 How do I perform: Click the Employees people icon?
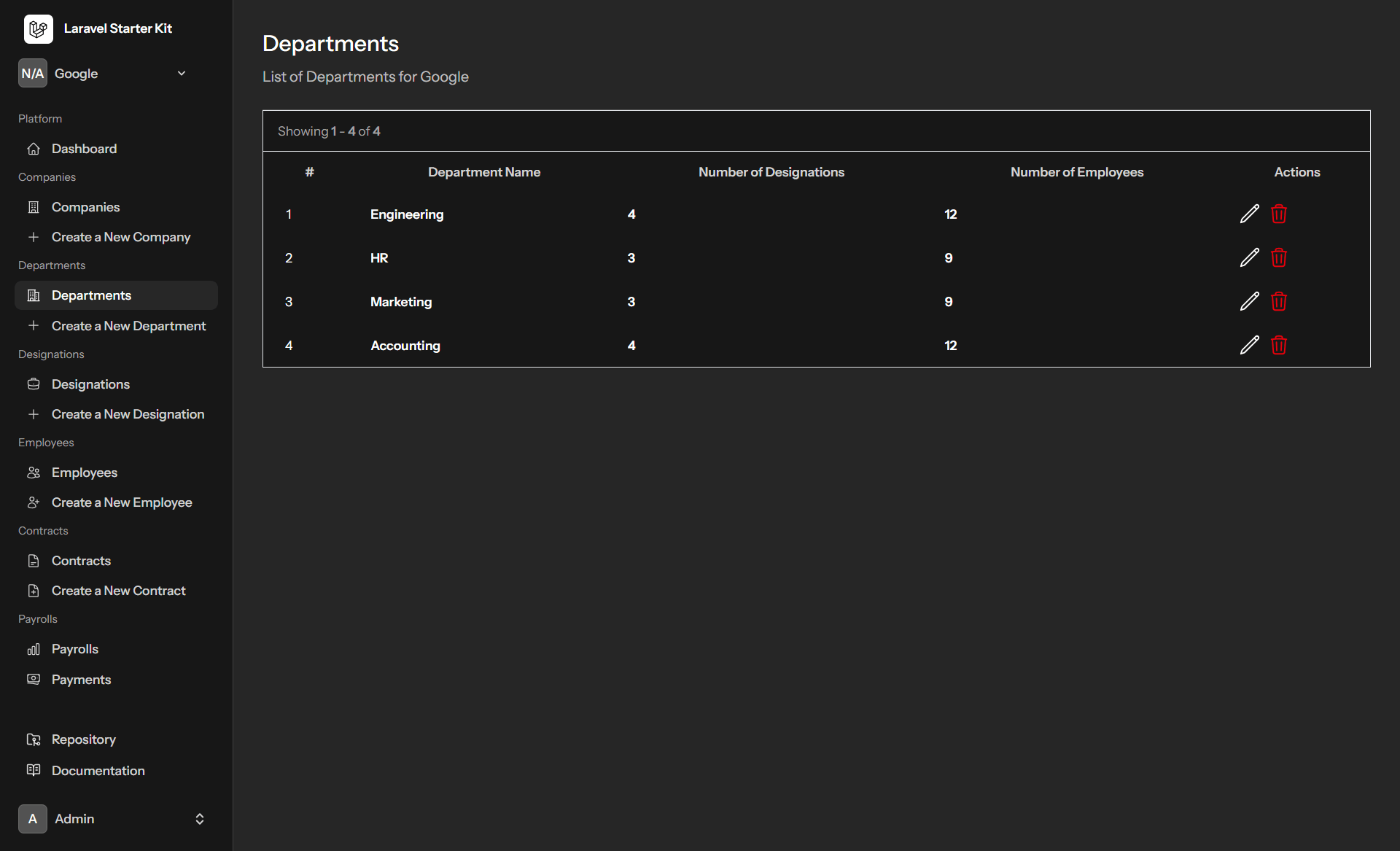(x=34, y=473)
